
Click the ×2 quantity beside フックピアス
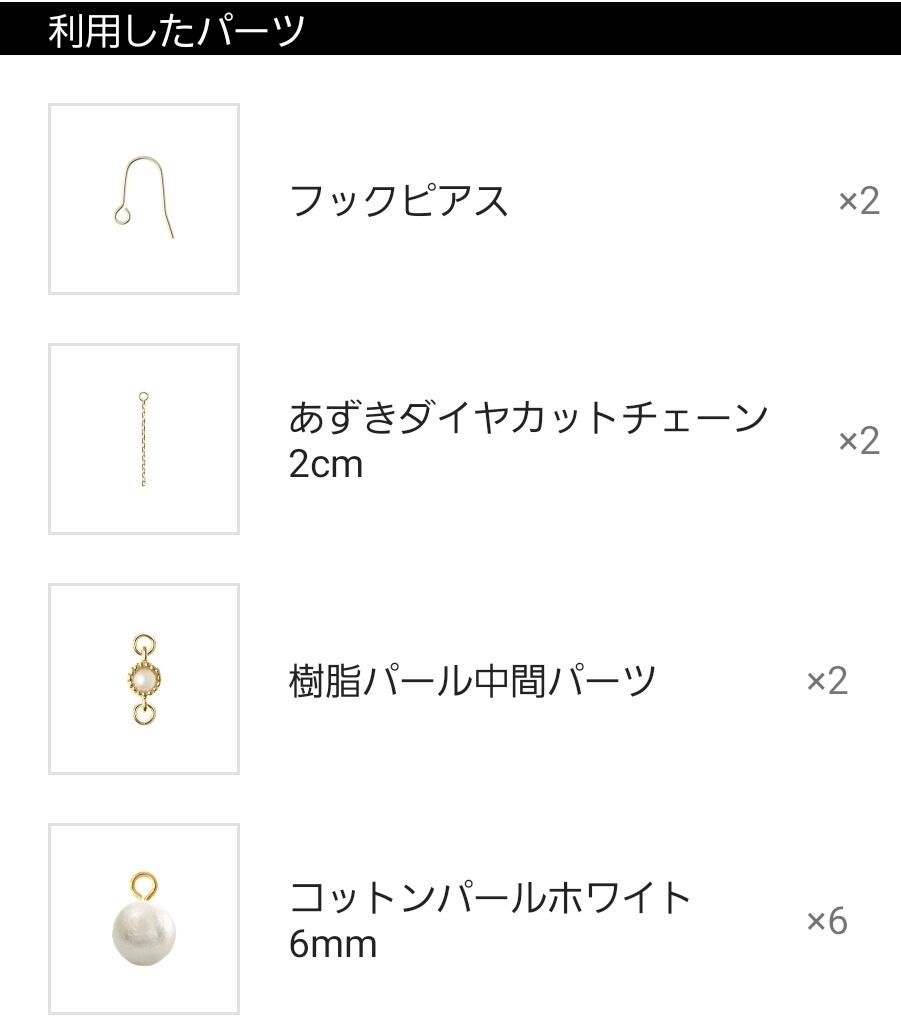(858, 201)
